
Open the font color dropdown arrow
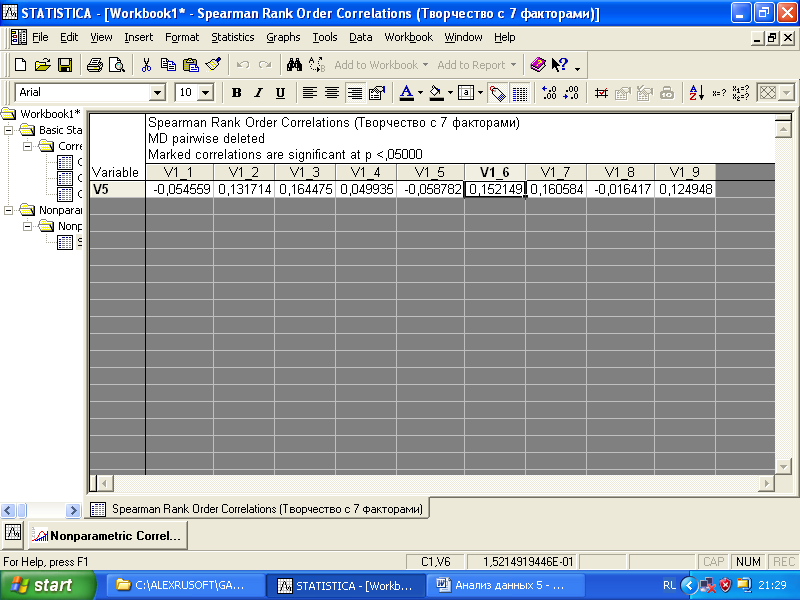click(x=420, y=93)
